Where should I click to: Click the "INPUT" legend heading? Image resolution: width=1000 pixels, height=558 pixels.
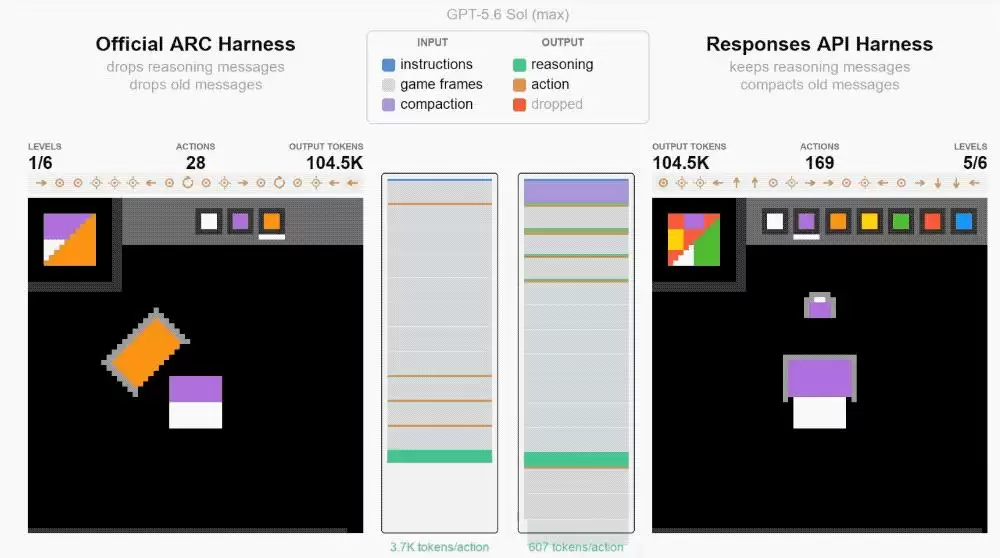click(432, 42)
